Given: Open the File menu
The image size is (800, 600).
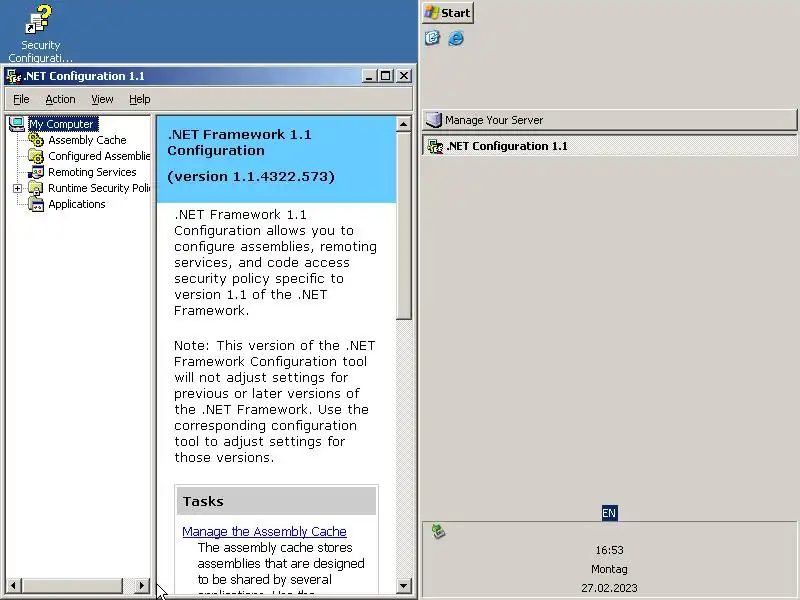Looking at the screenshot, I should (x=21, y=99).
